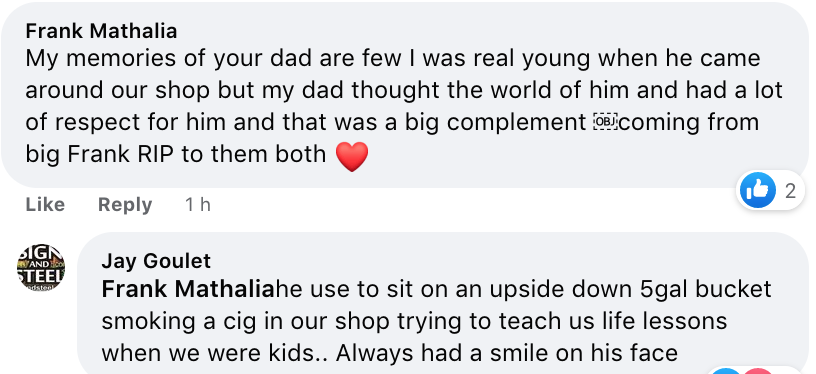Click the red heart emoji
Viewport: 816px width, 374px height.
point(352,156)
